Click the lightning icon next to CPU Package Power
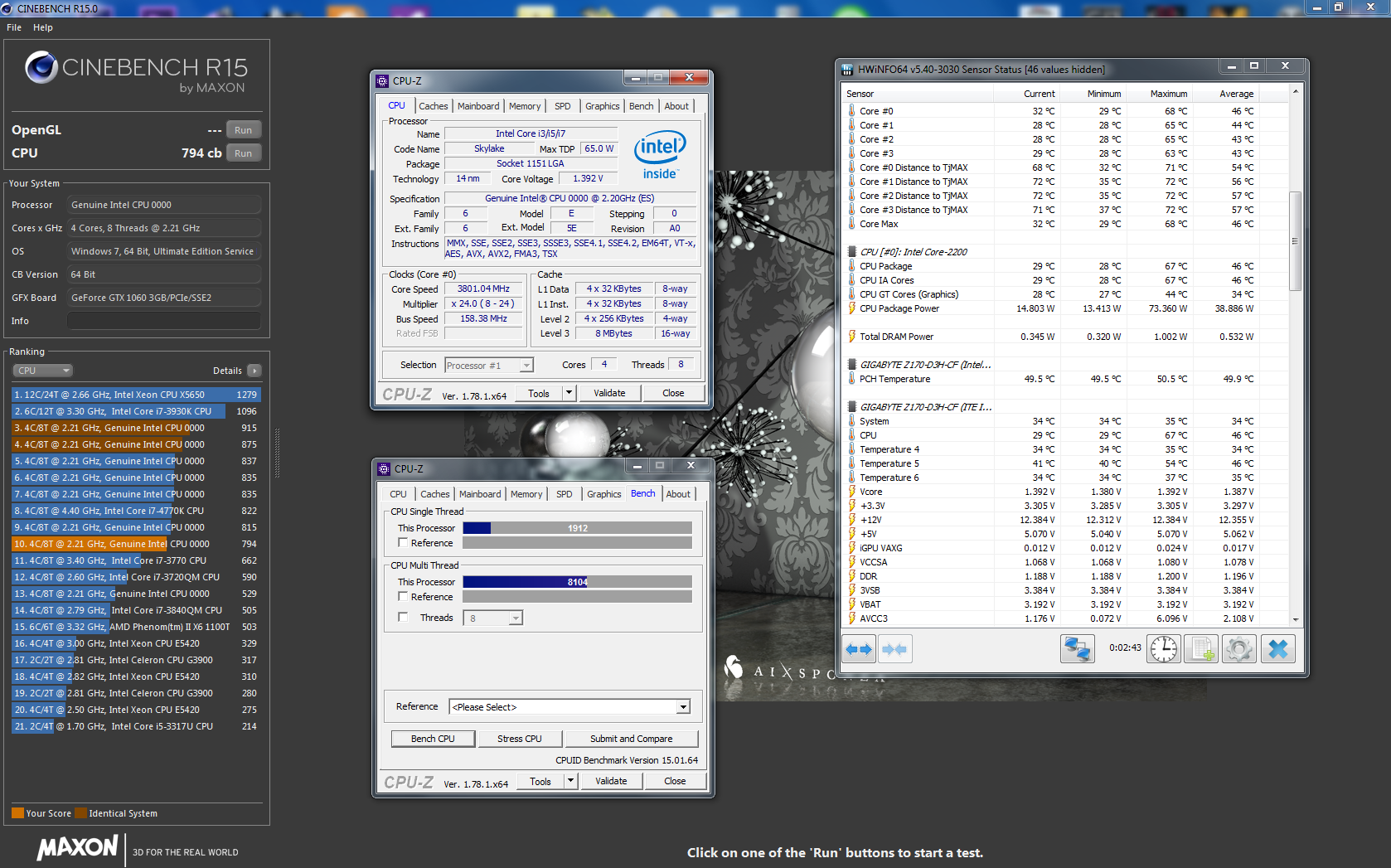Viewport: 1391px width, 868px height. click(851, 308)
